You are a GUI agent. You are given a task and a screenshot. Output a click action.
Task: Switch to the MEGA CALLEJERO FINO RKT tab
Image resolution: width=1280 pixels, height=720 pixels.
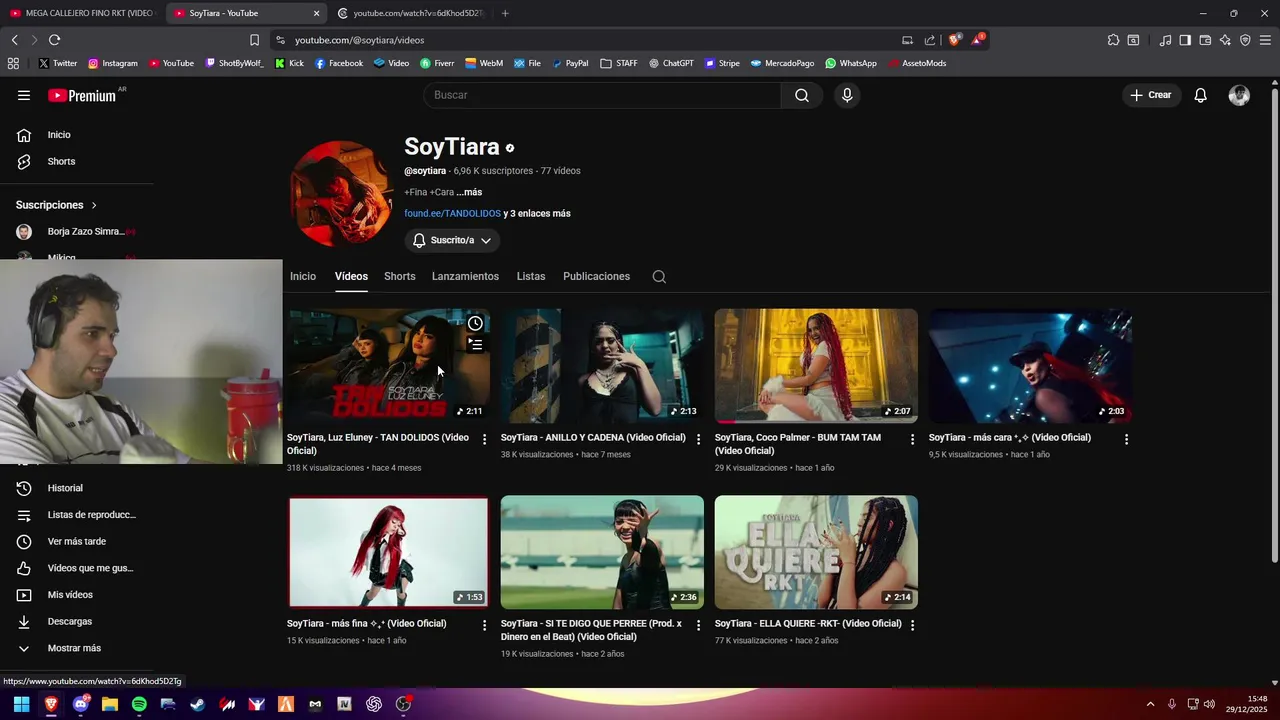tap(82, 13)
